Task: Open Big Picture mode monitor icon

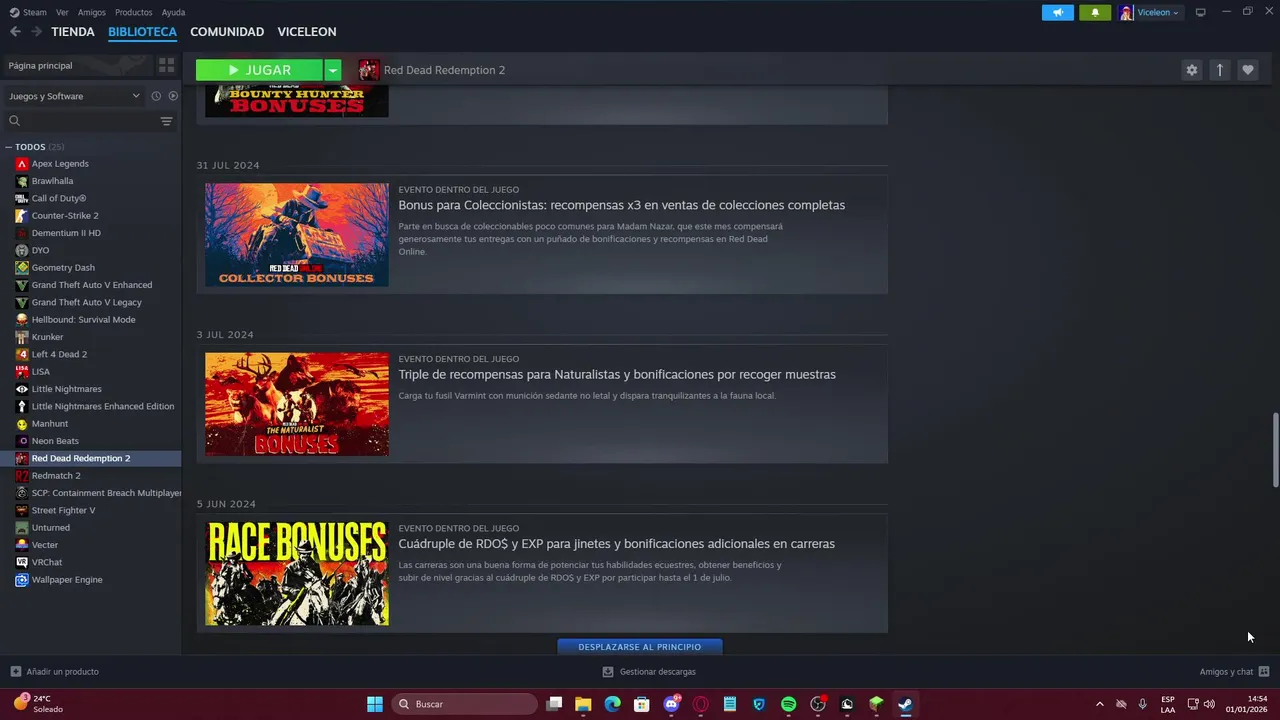Action: pos(1200,12)
